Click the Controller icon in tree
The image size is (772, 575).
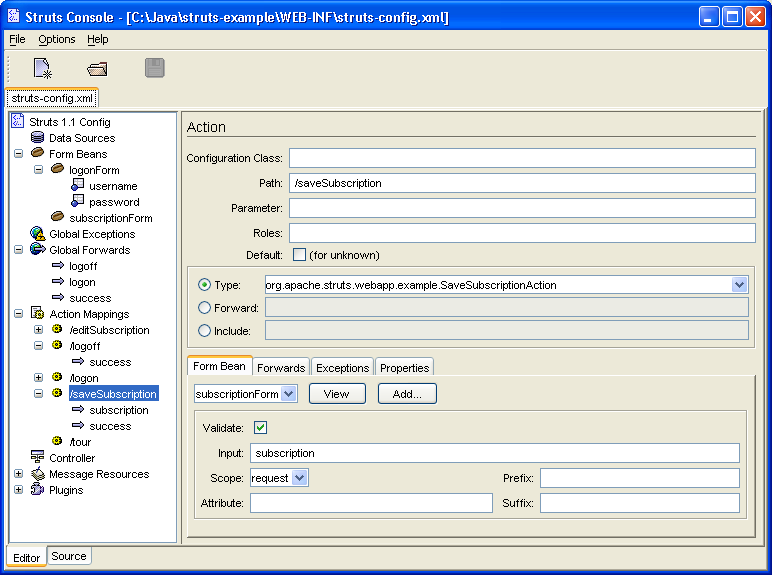point(37,458)
